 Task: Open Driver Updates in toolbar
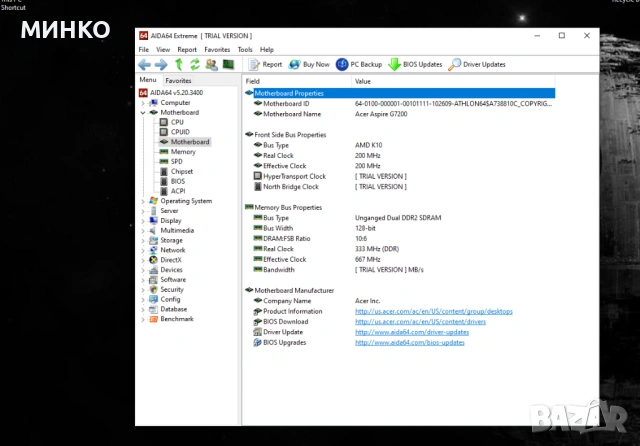477,64
